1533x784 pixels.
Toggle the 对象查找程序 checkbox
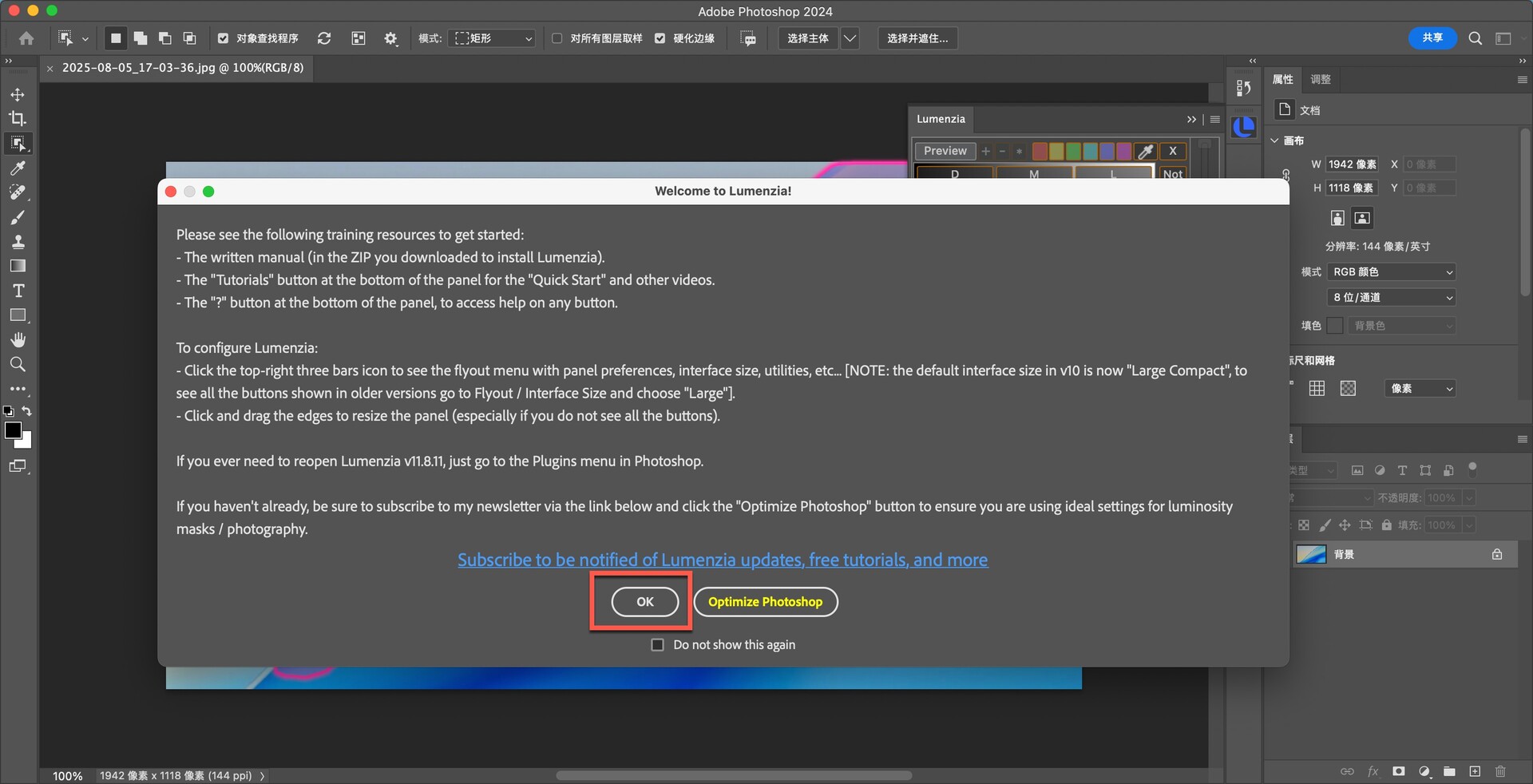[x=223, y=38]
